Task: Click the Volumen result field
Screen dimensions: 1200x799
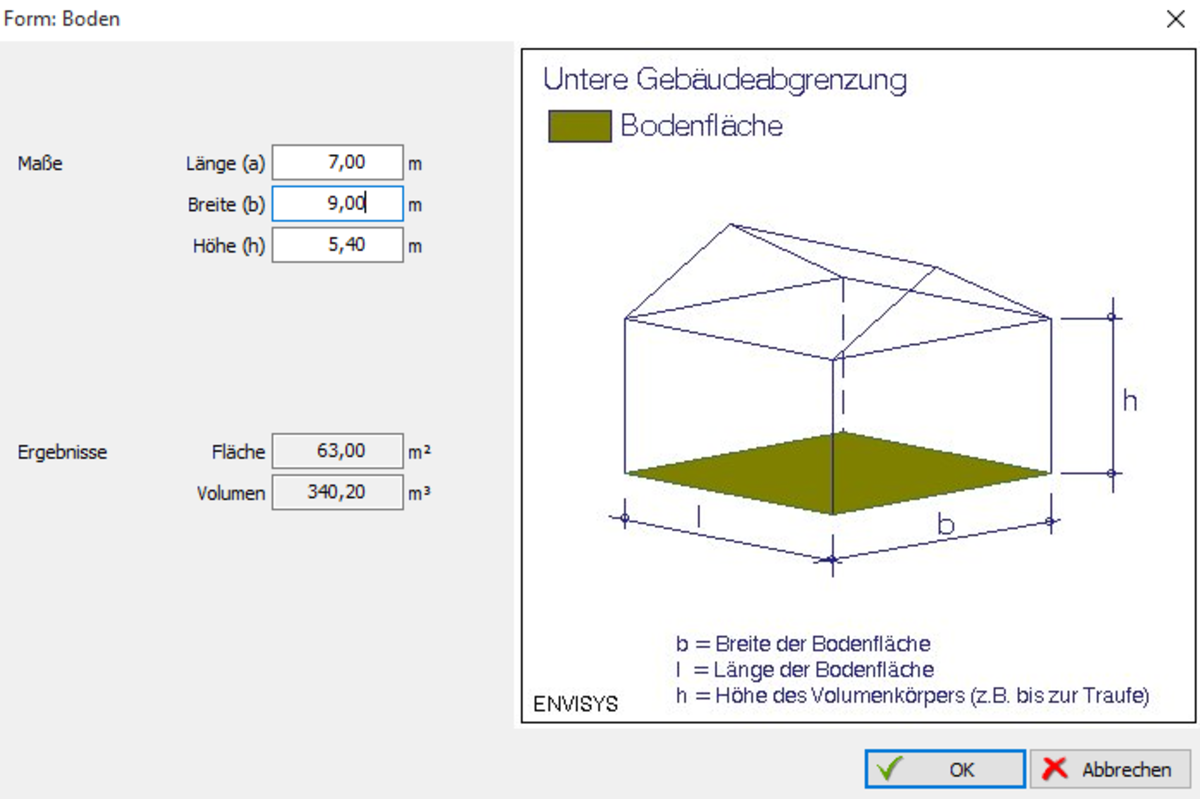Action: coord(337,492)
